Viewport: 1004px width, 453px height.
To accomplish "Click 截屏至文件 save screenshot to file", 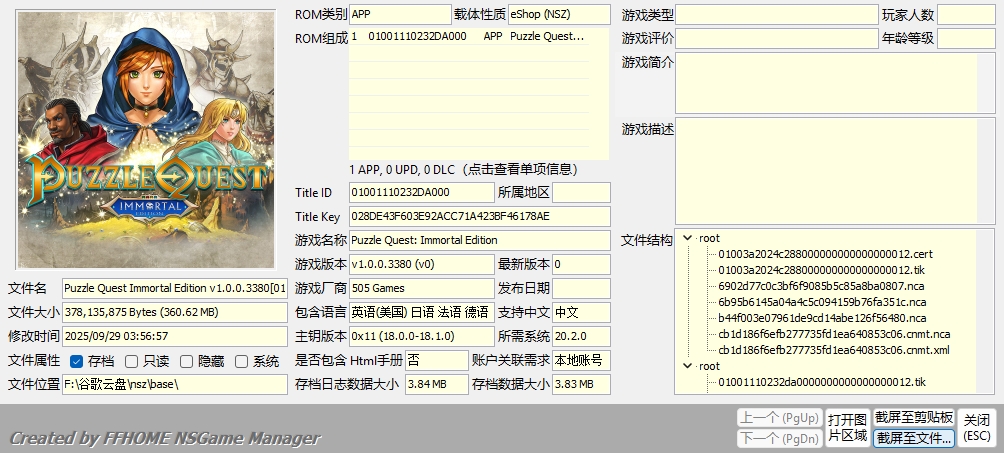I will coord(914,438).
